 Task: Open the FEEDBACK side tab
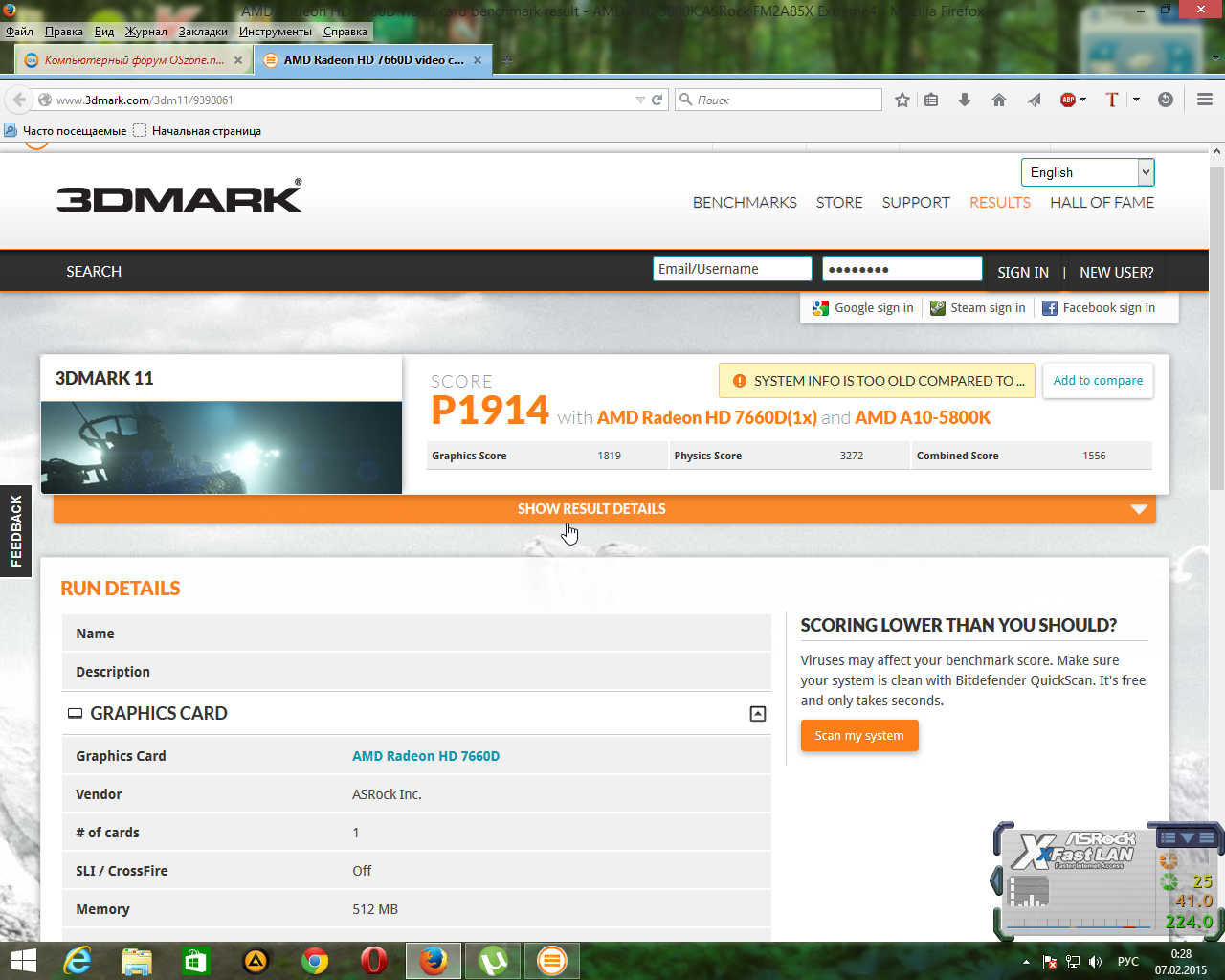click(15, 531)
